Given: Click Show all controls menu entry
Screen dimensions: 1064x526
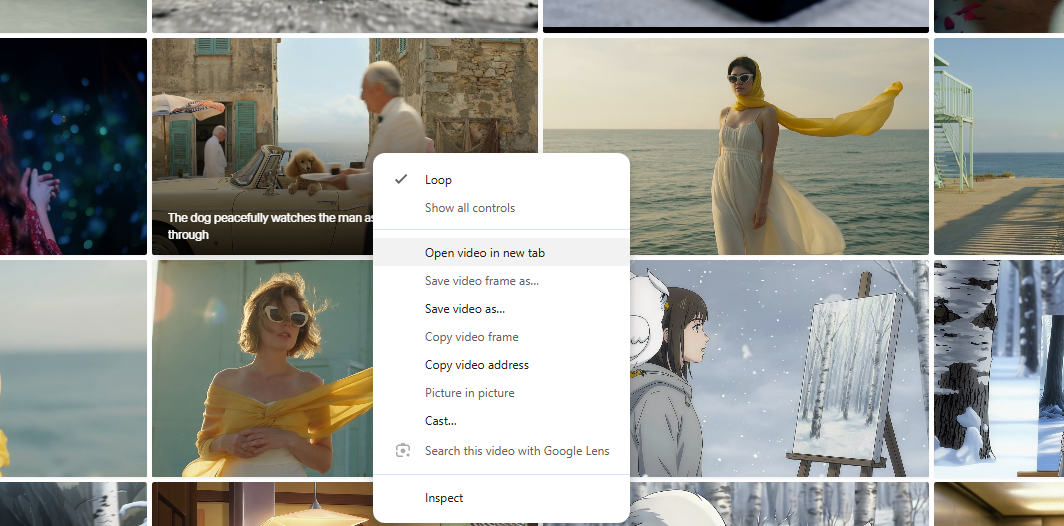Looking at the screenshot, I should 501,208.
